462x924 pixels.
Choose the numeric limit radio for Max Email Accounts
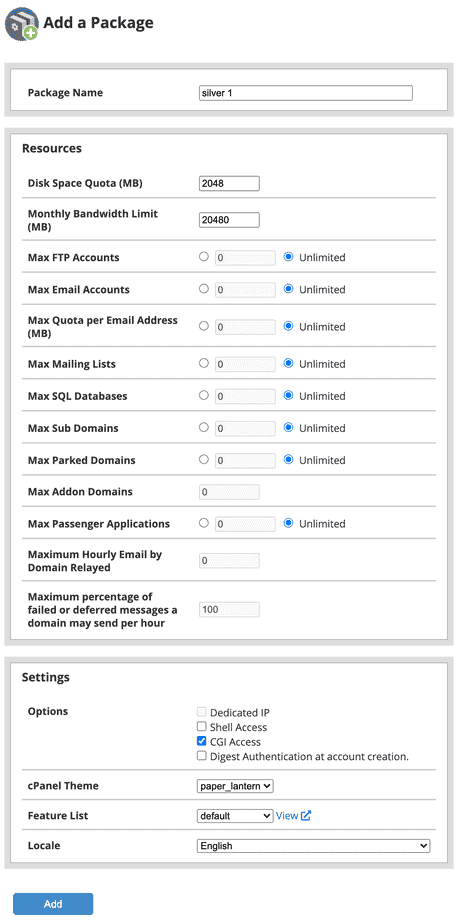click(204, 289)
